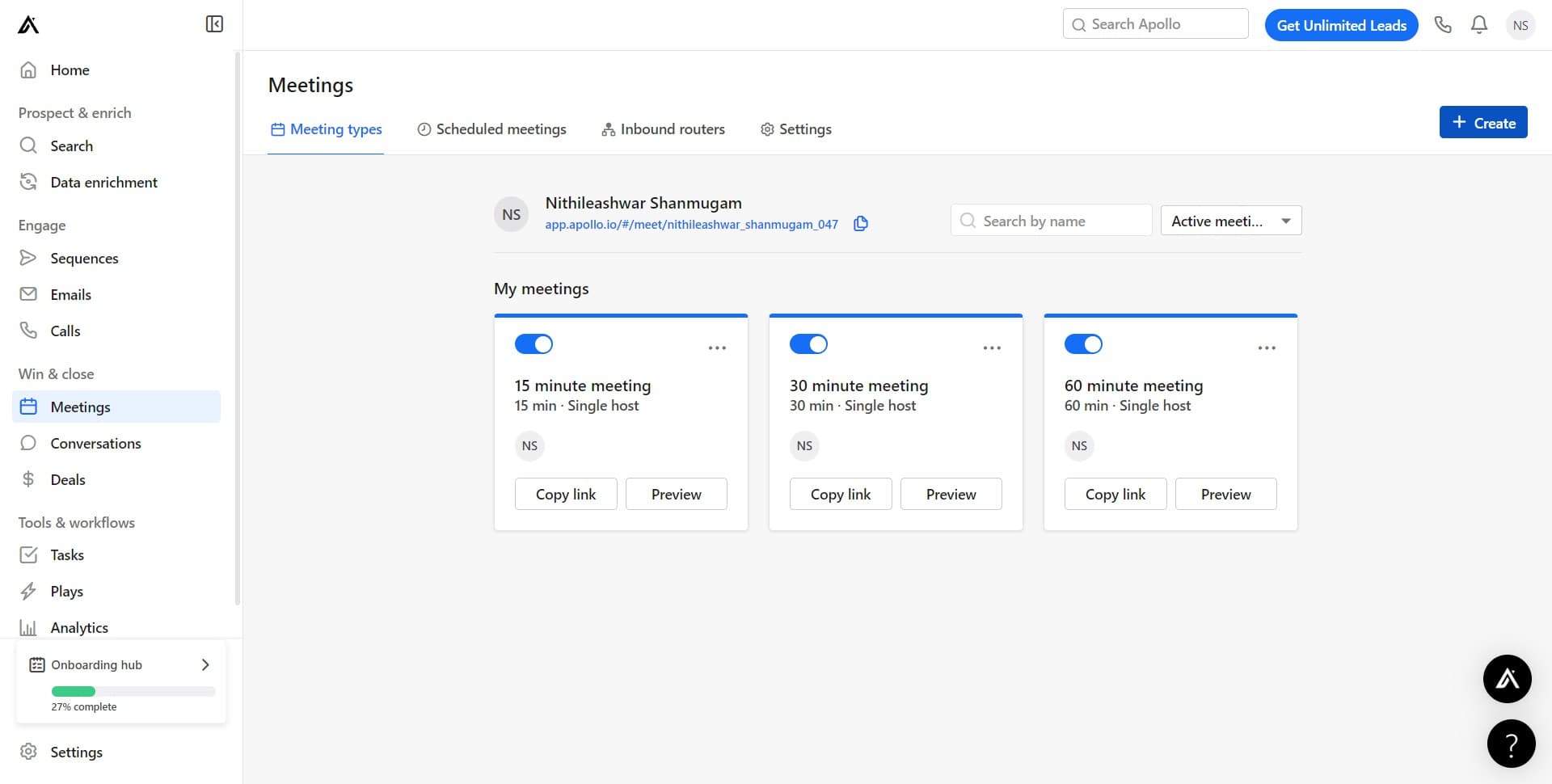This screenshot has height=784, width=1552.
Task: Click the Create button
Action: tap(1483, 122)
